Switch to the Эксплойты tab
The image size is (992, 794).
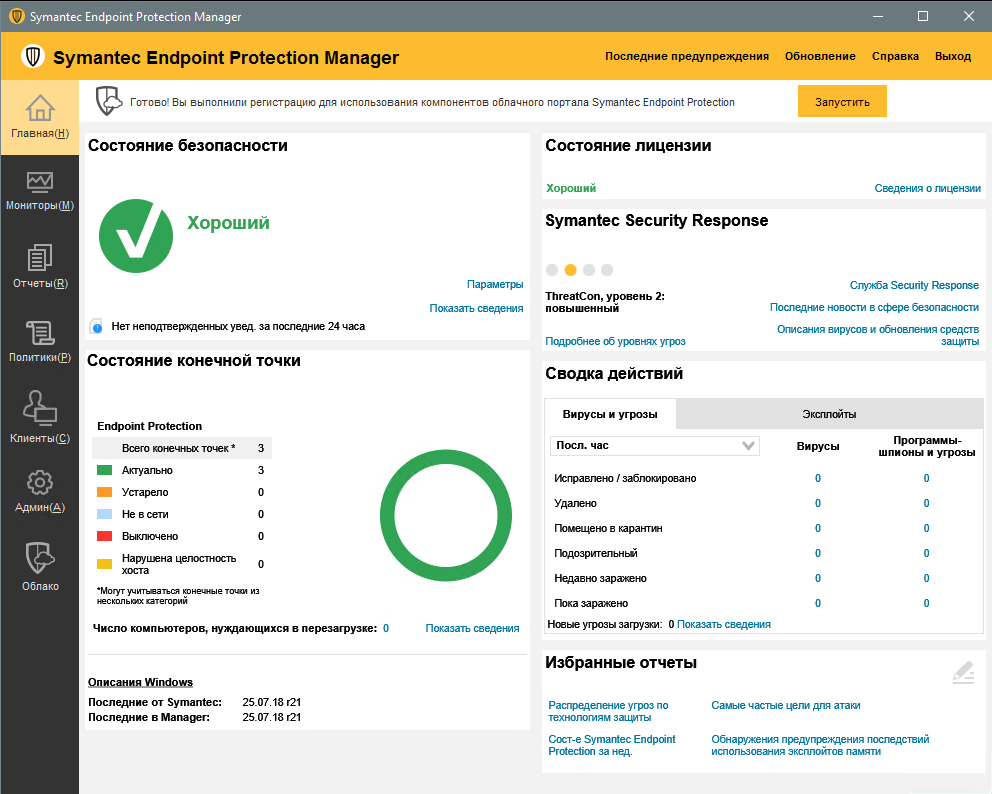coord(829,414)
